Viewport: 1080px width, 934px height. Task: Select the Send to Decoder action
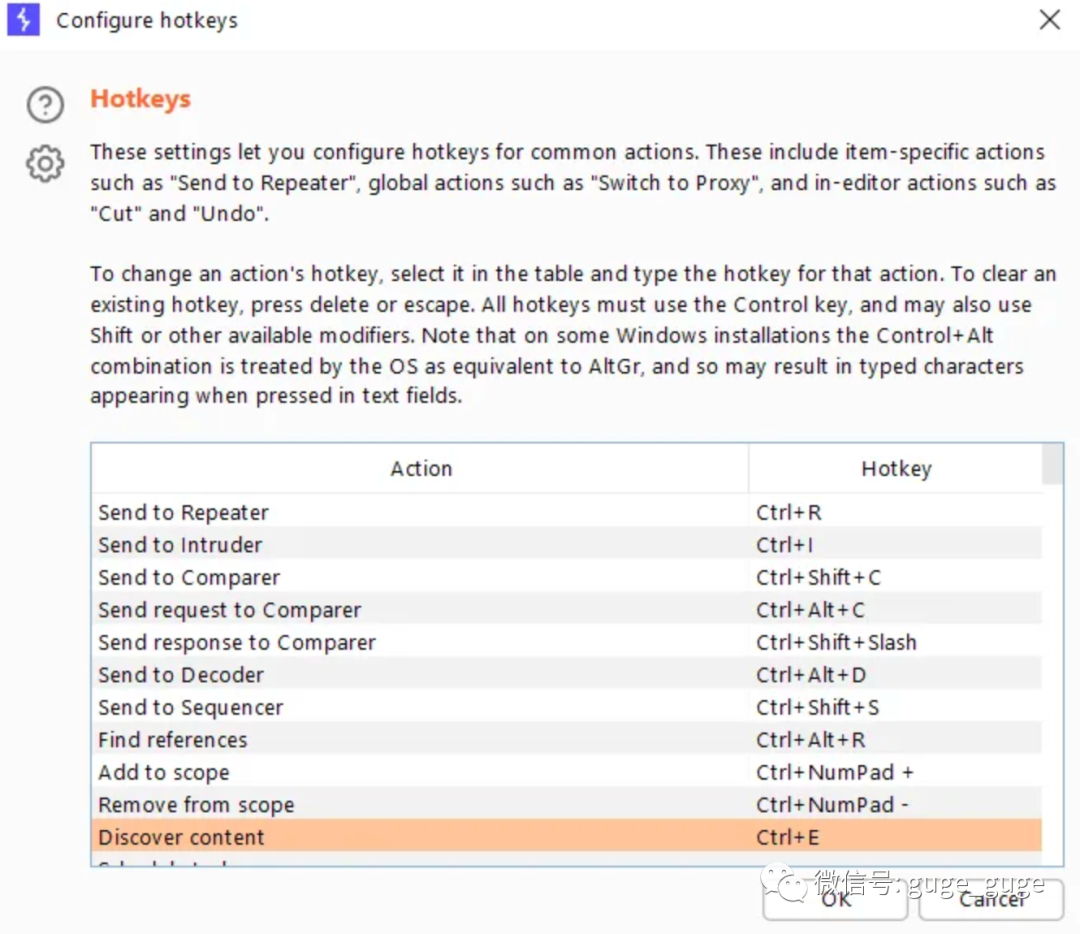[419, 674]
